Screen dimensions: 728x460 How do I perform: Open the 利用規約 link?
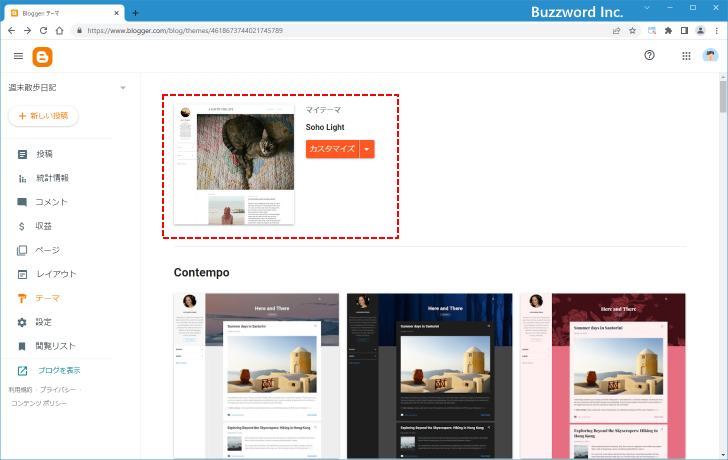20,390
